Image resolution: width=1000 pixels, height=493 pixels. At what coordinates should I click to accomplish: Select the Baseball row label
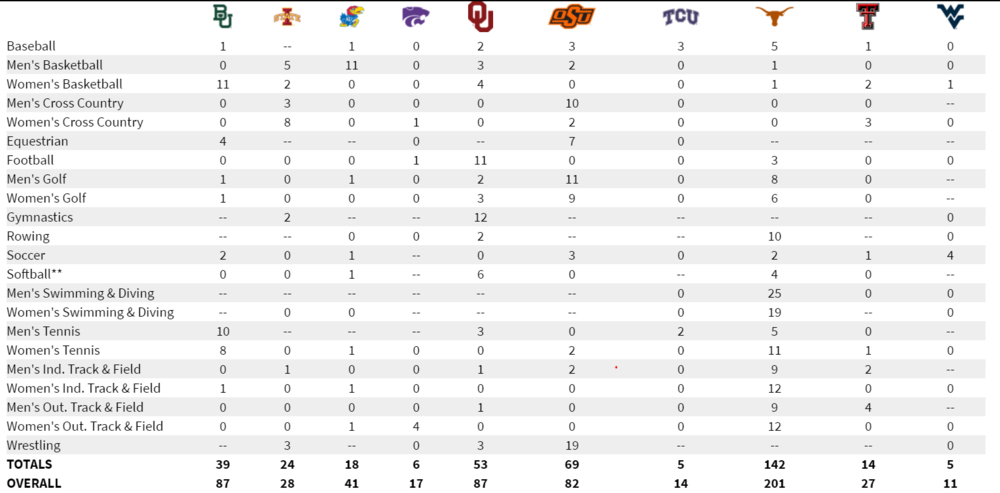[x=31, y=46]
